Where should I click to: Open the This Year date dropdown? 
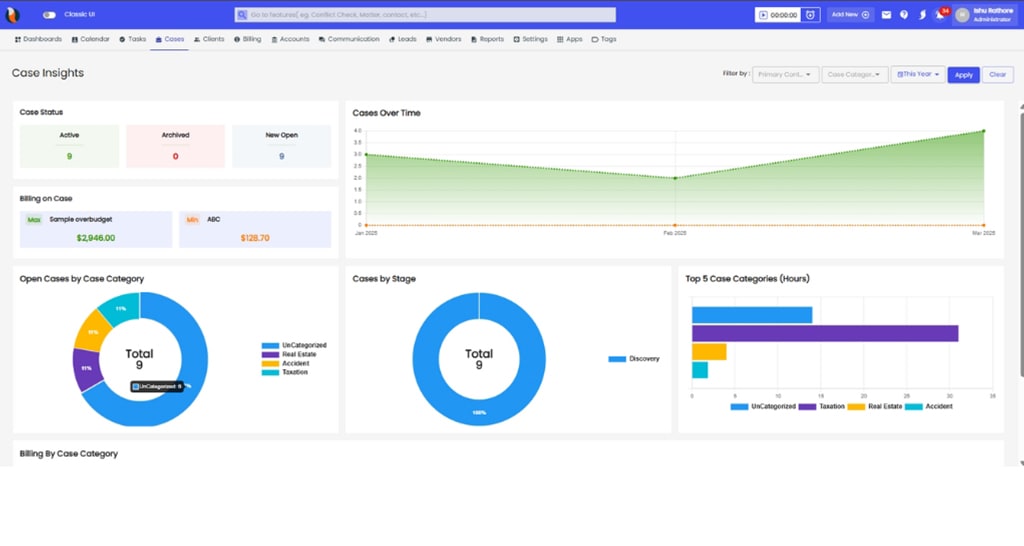click(917, 75)
